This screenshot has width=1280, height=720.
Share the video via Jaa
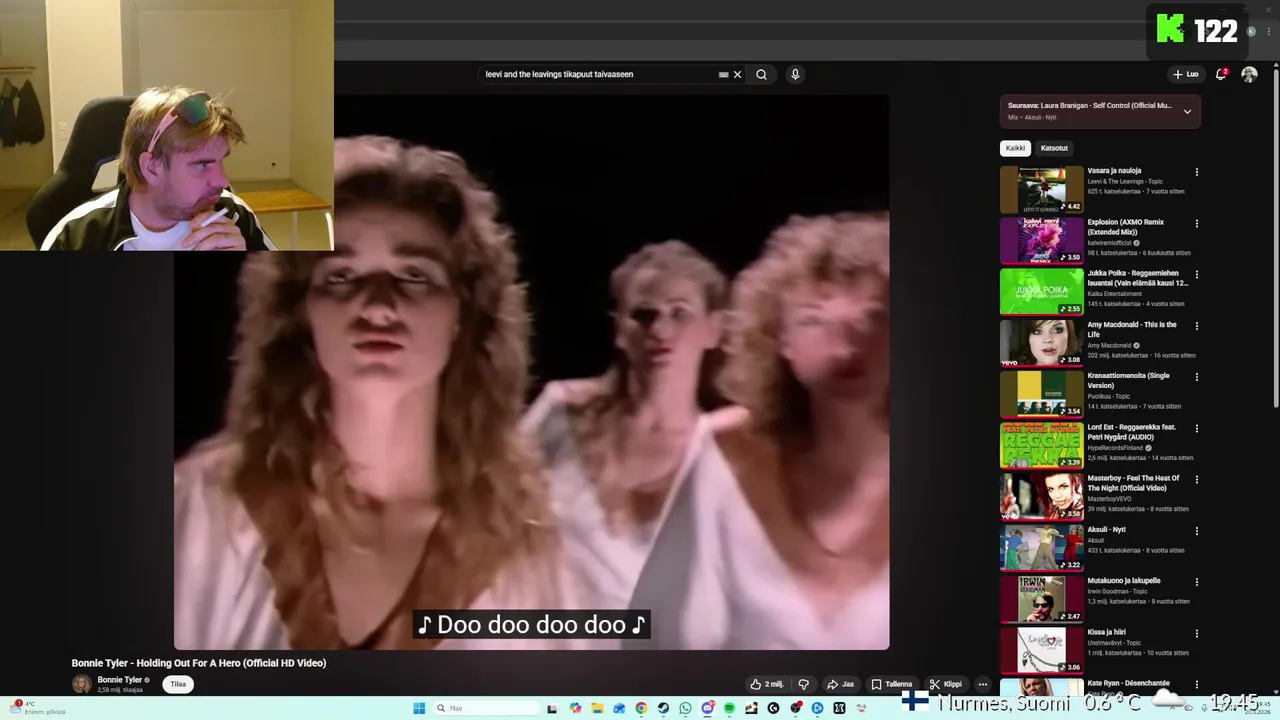(x=840, y=684)
